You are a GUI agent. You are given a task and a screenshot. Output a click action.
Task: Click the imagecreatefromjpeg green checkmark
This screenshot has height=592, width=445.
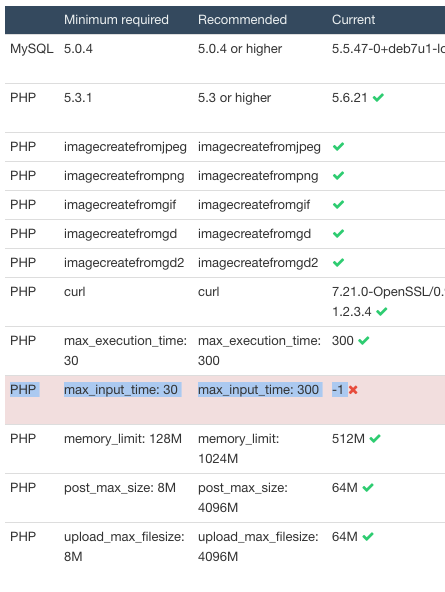point(338,146)
